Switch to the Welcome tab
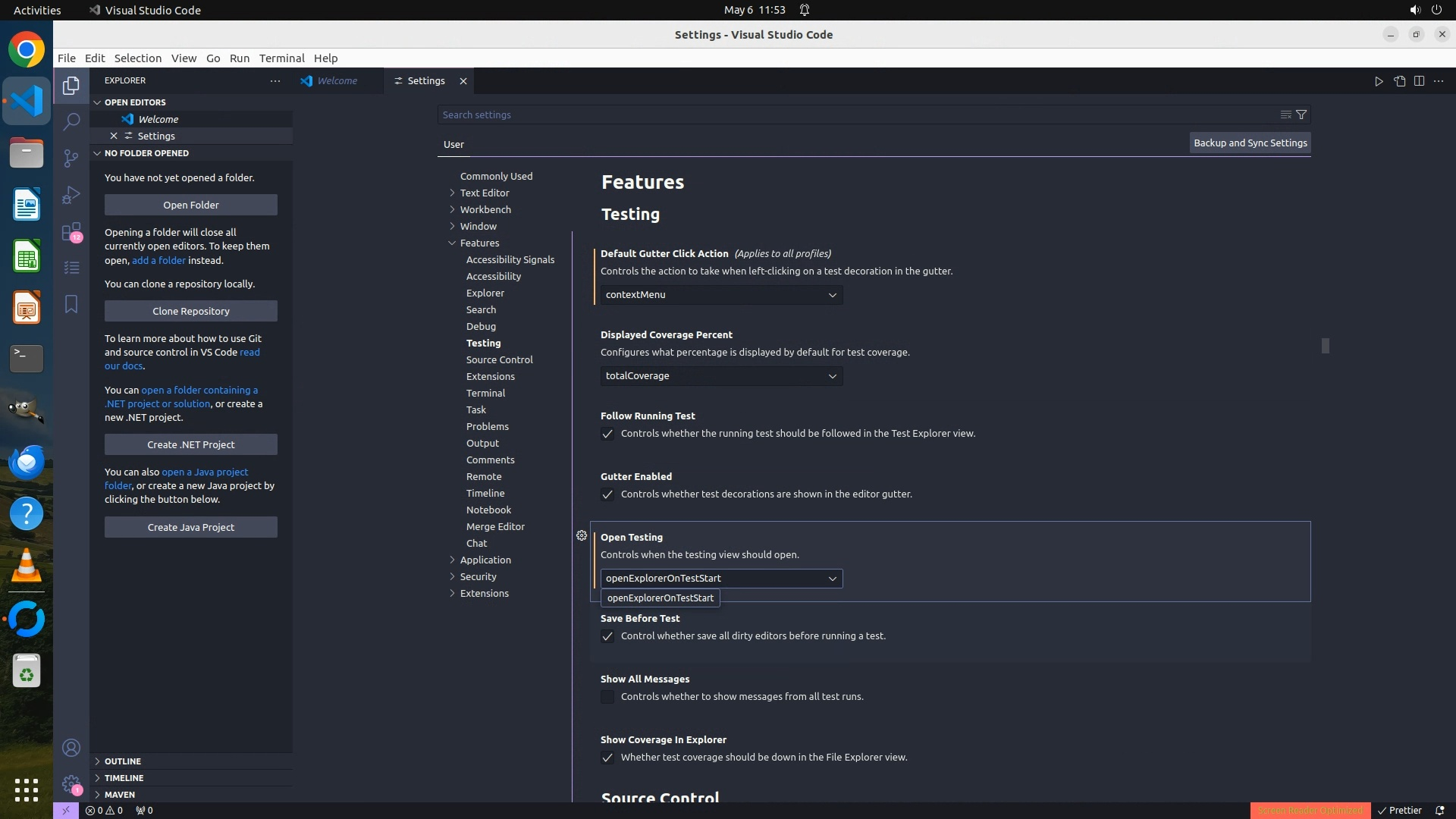 coord(337,81)
